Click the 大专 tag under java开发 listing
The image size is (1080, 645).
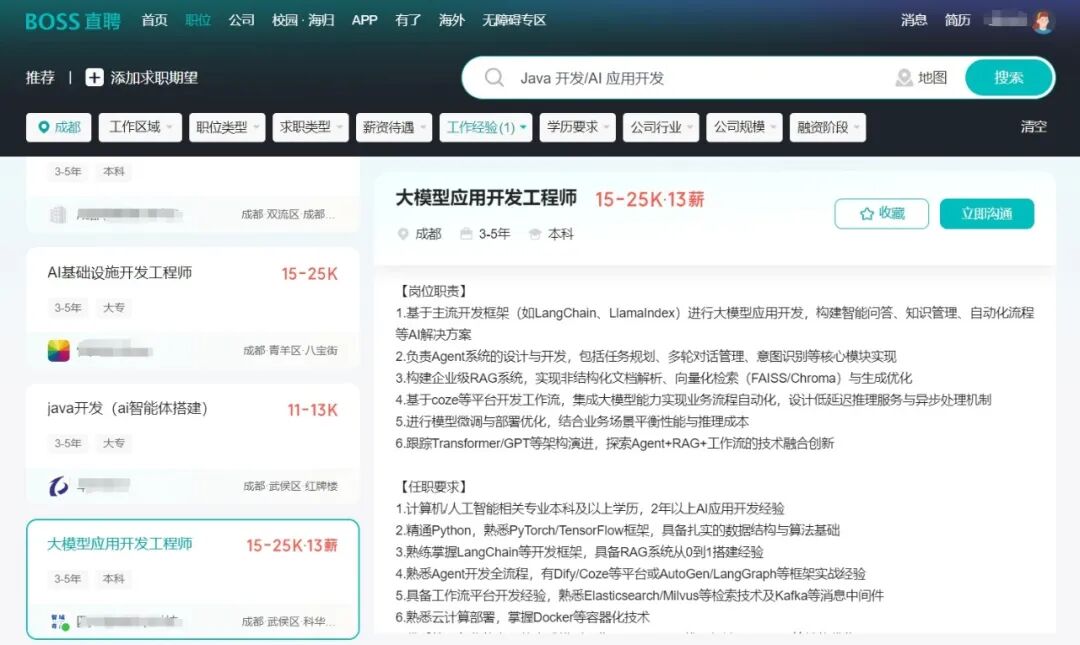click(x=114, y=443)
